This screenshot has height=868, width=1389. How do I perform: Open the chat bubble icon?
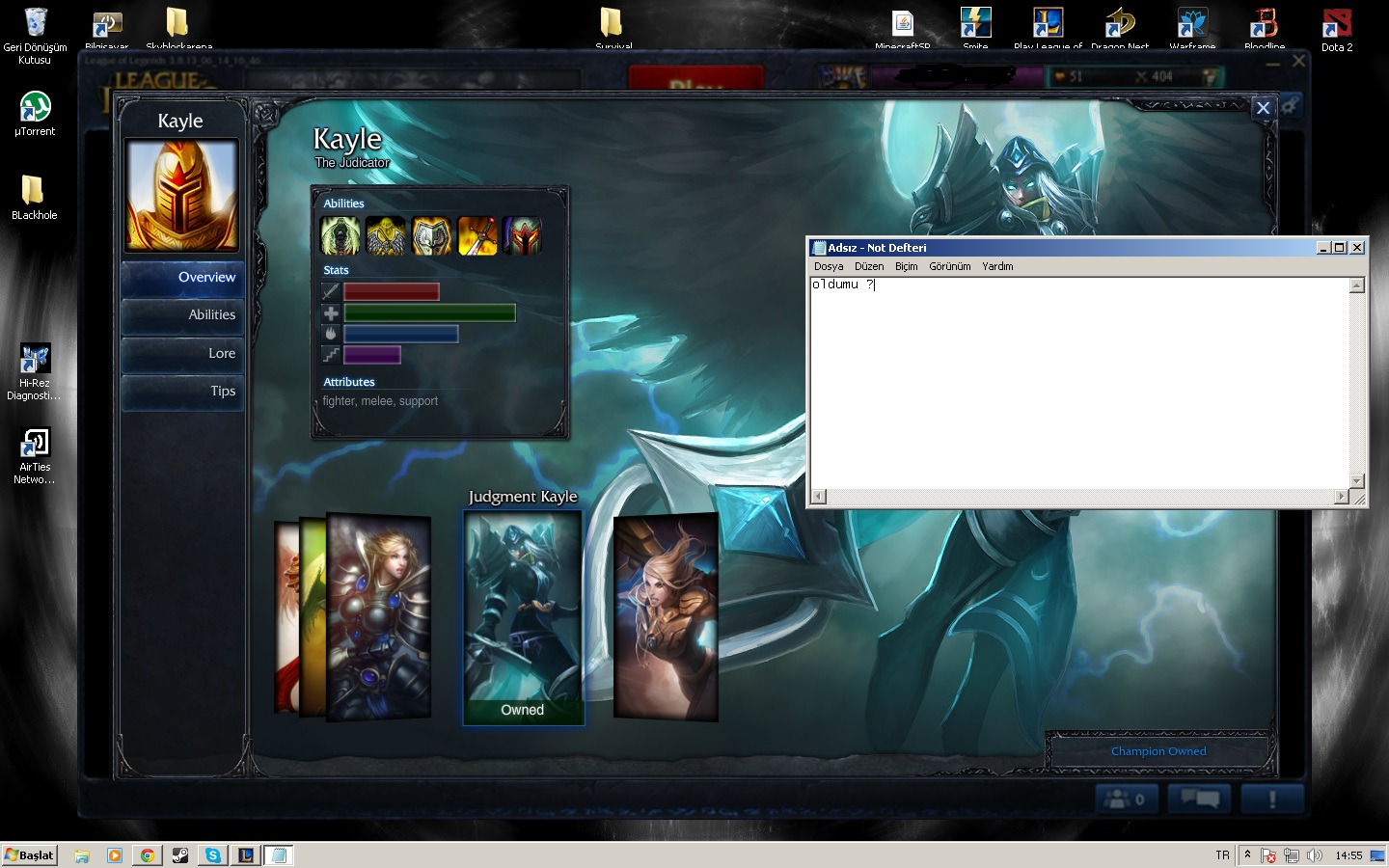[1200, 799]
